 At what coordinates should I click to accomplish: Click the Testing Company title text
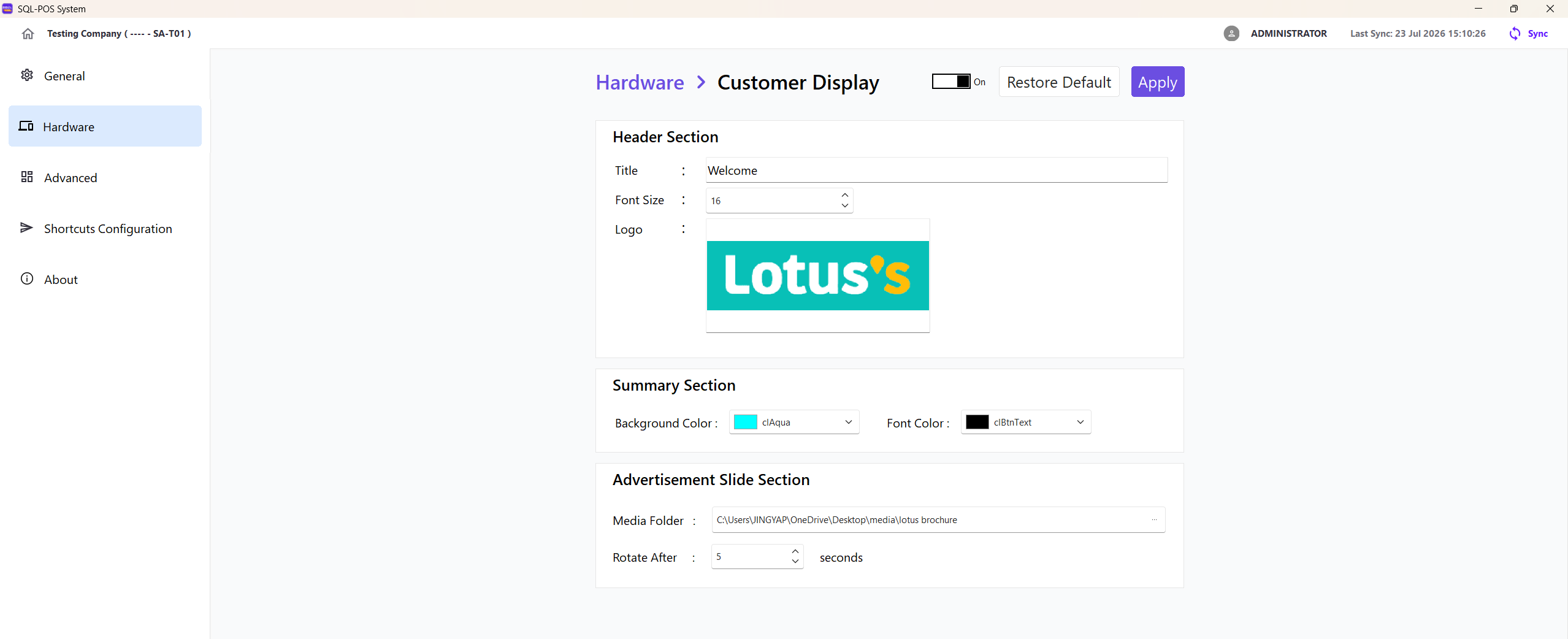click(119, 34)
